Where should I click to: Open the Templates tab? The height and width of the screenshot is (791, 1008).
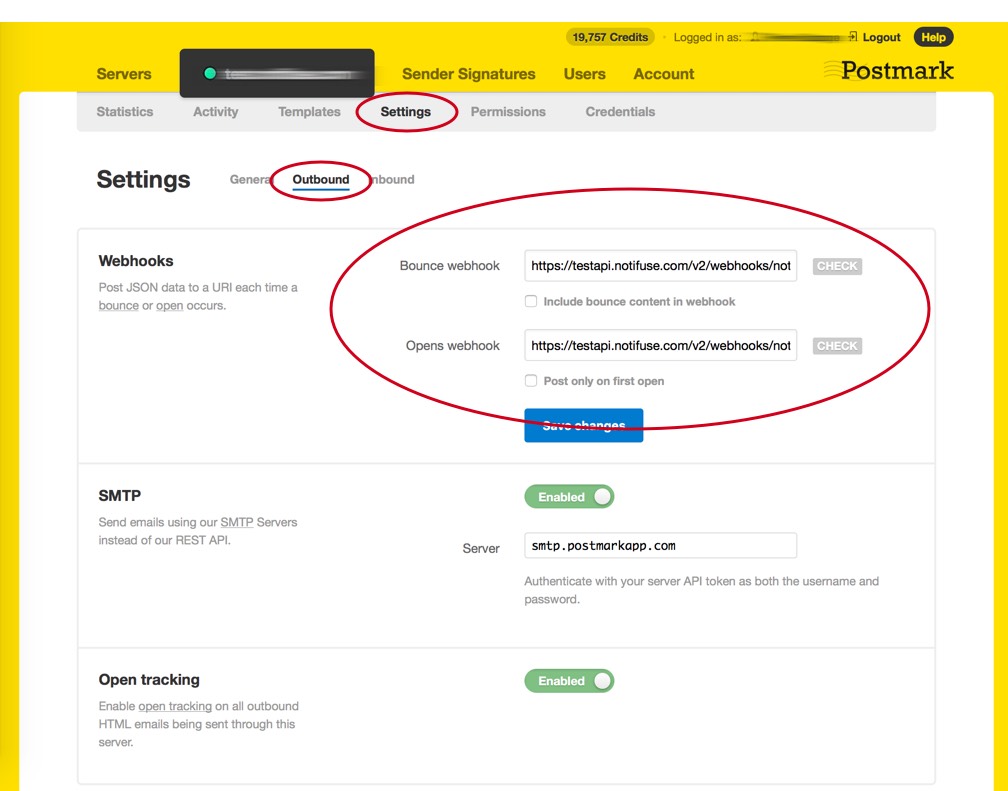(309, 111)
